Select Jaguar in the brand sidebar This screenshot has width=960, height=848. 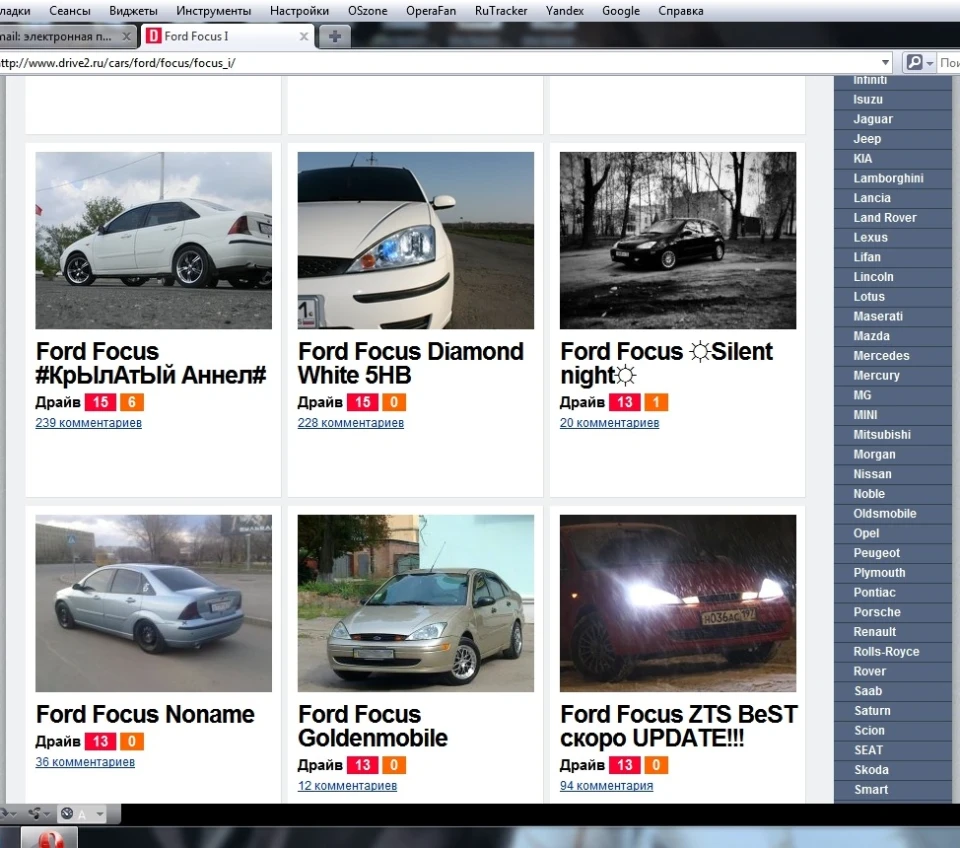point(893,119)
